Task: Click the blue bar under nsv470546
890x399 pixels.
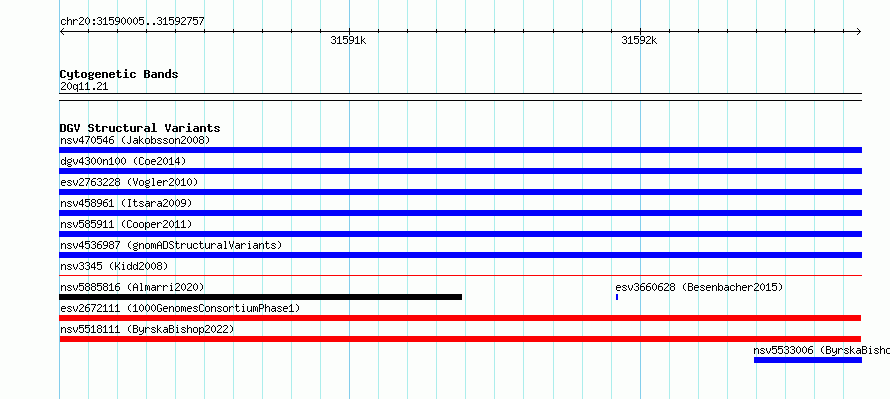Action: coord(460,150)
